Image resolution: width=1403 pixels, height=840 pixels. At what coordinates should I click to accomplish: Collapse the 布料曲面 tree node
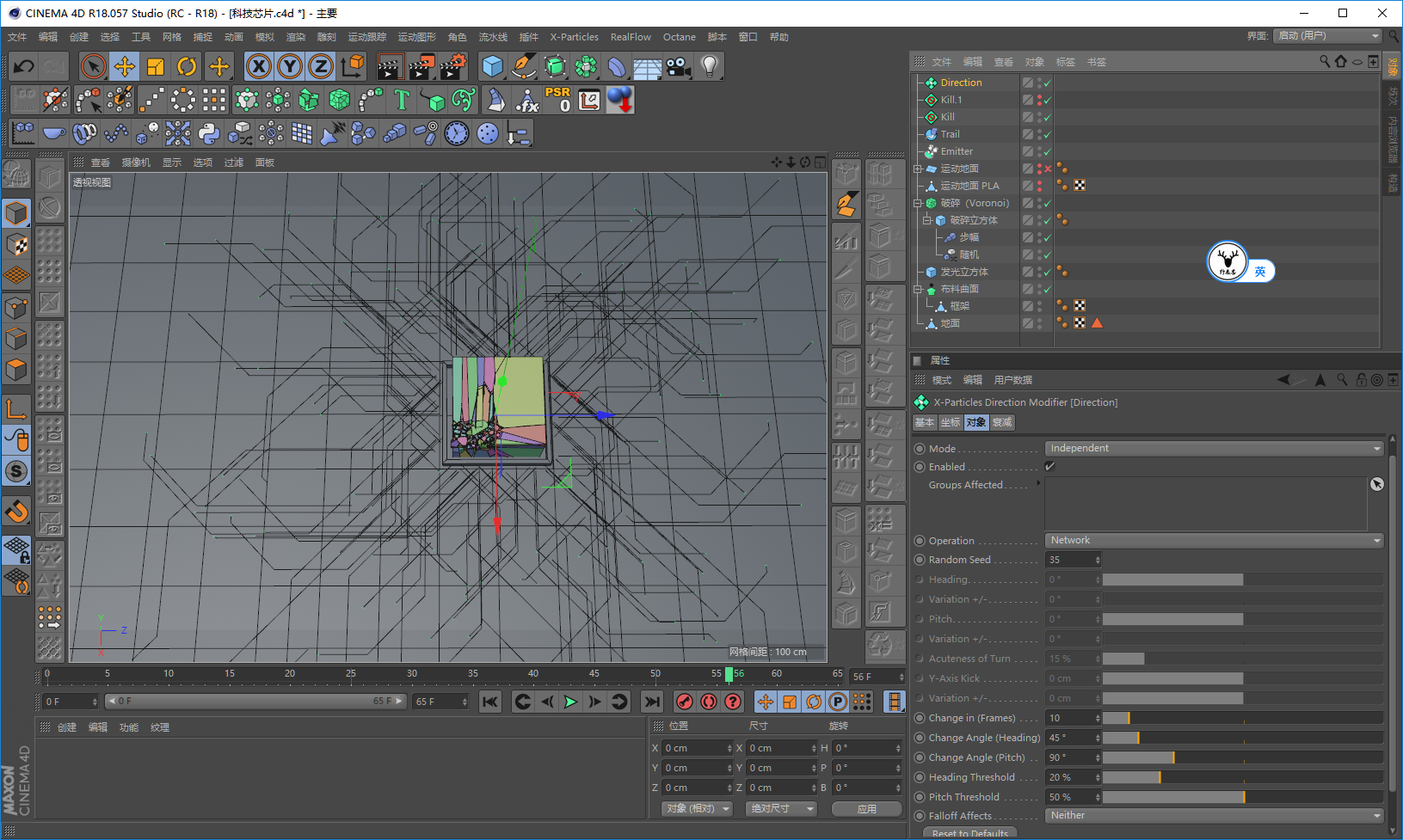(x=918, y=289)
